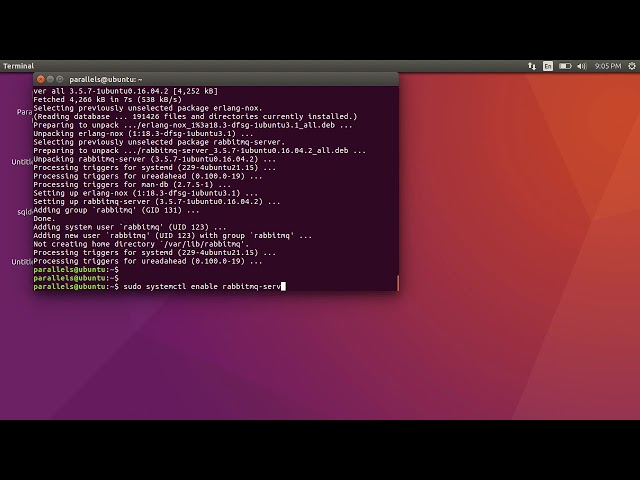
Task: Maximize the terminal window
Action: [x=60, y=79]
